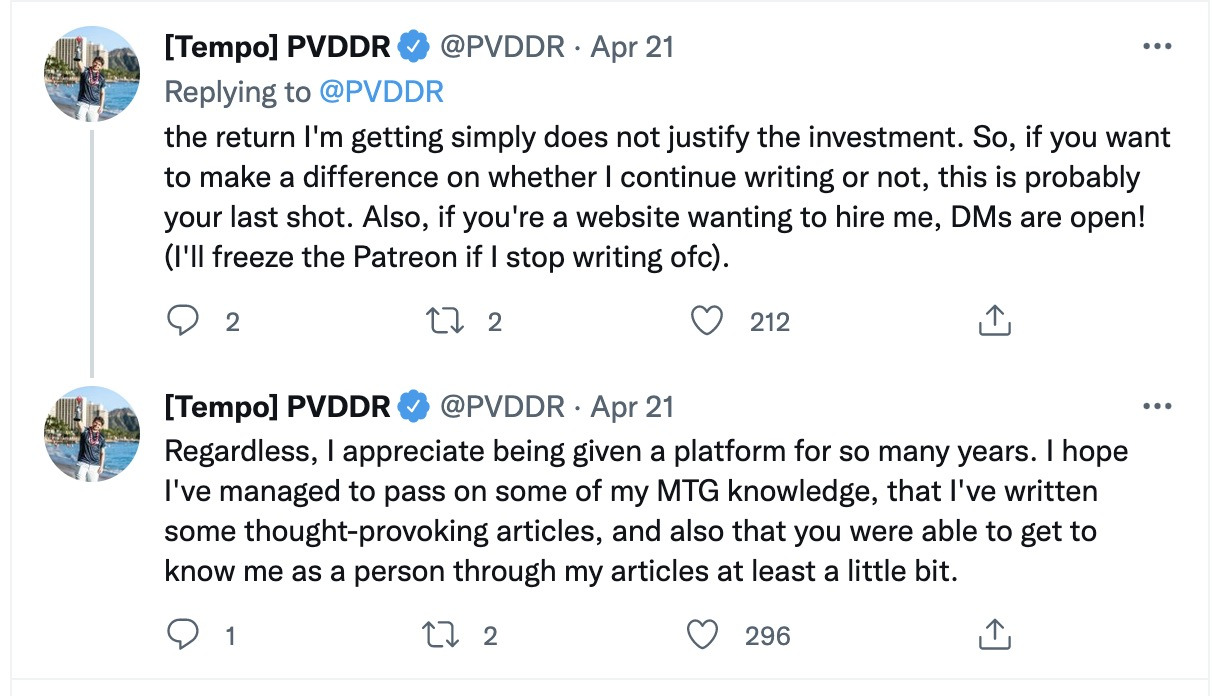Click the first tweet's verified badge
1212x696 pixels.
pyautogui.click(x=414, y=47)
